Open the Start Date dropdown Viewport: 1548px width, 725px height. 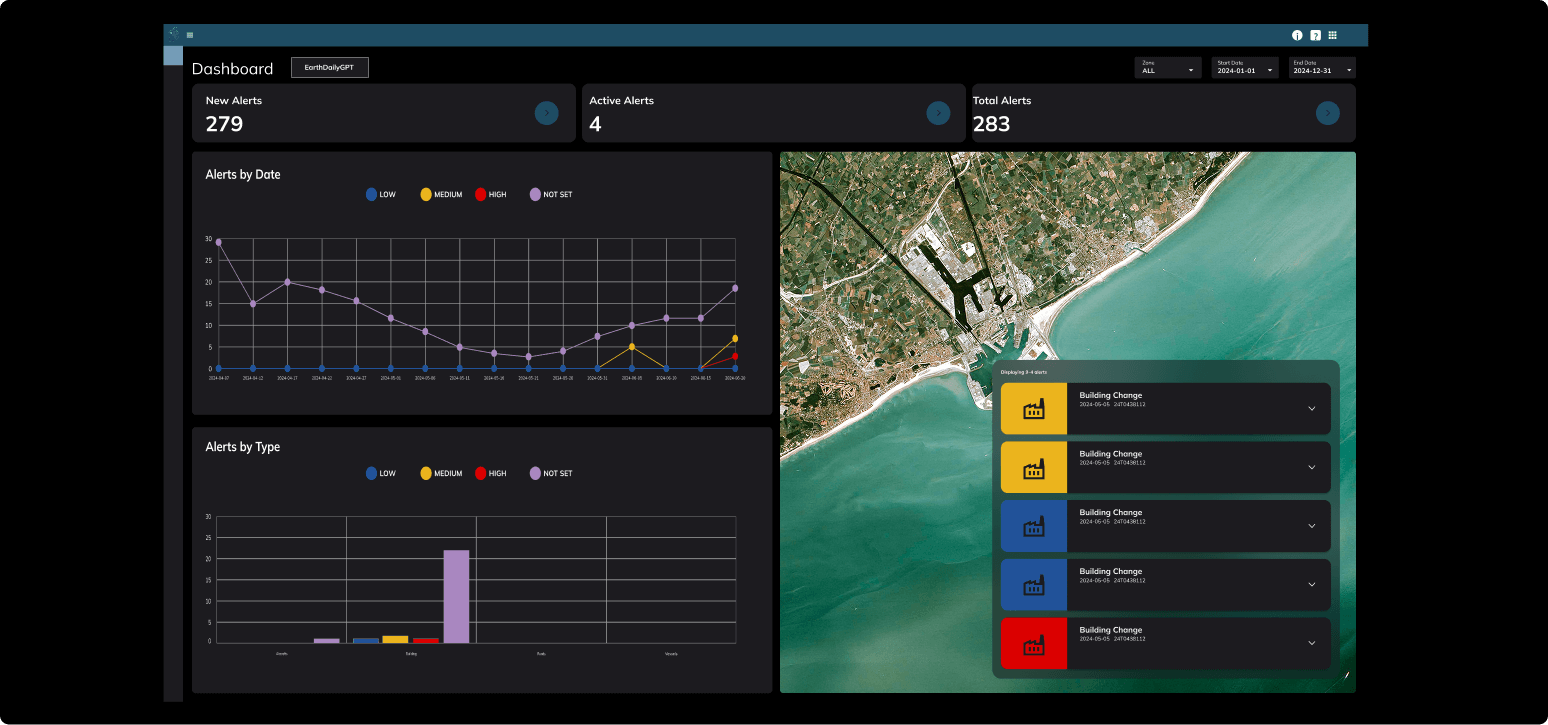(1244, 68)
